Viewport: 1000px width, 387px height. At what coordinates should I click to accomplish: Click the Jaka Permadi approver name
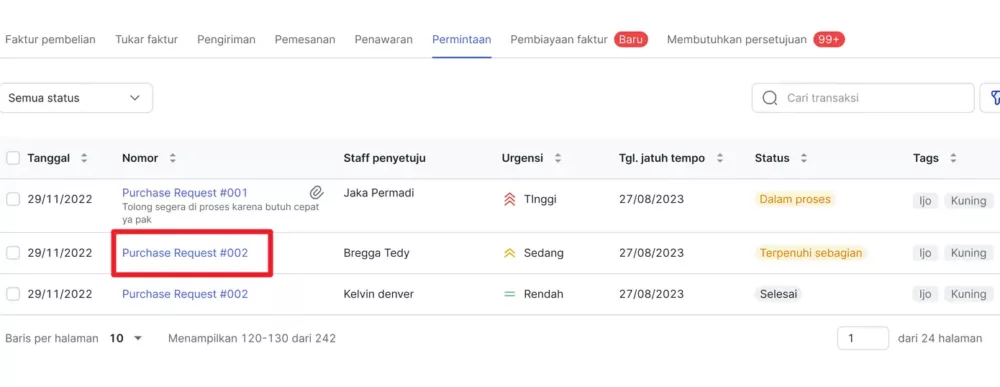click(x=380, y=193)
